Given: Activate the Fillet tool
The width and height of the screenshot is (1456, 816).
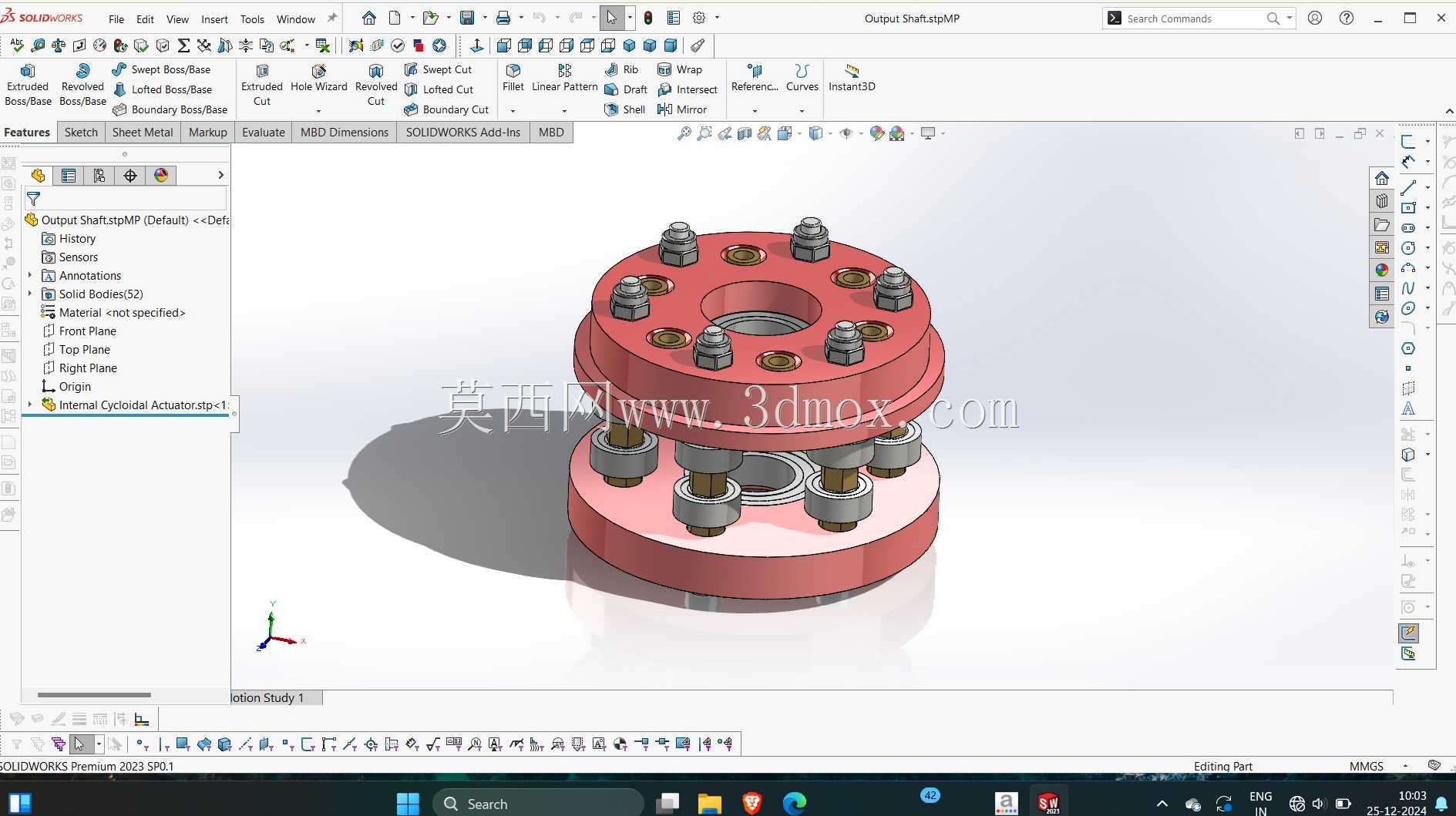Looking at the screenshot, I should coord(513,78).
